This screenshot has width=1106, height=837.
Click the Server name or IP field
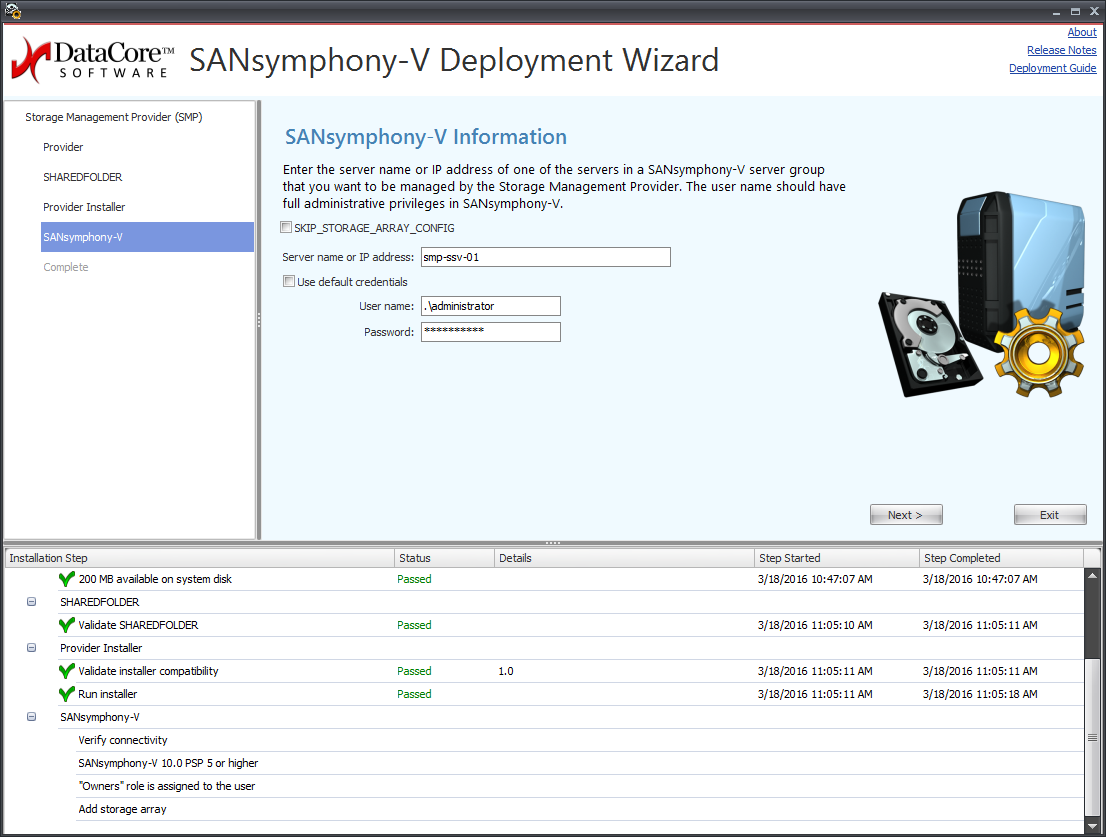click(x=545, y=257)
